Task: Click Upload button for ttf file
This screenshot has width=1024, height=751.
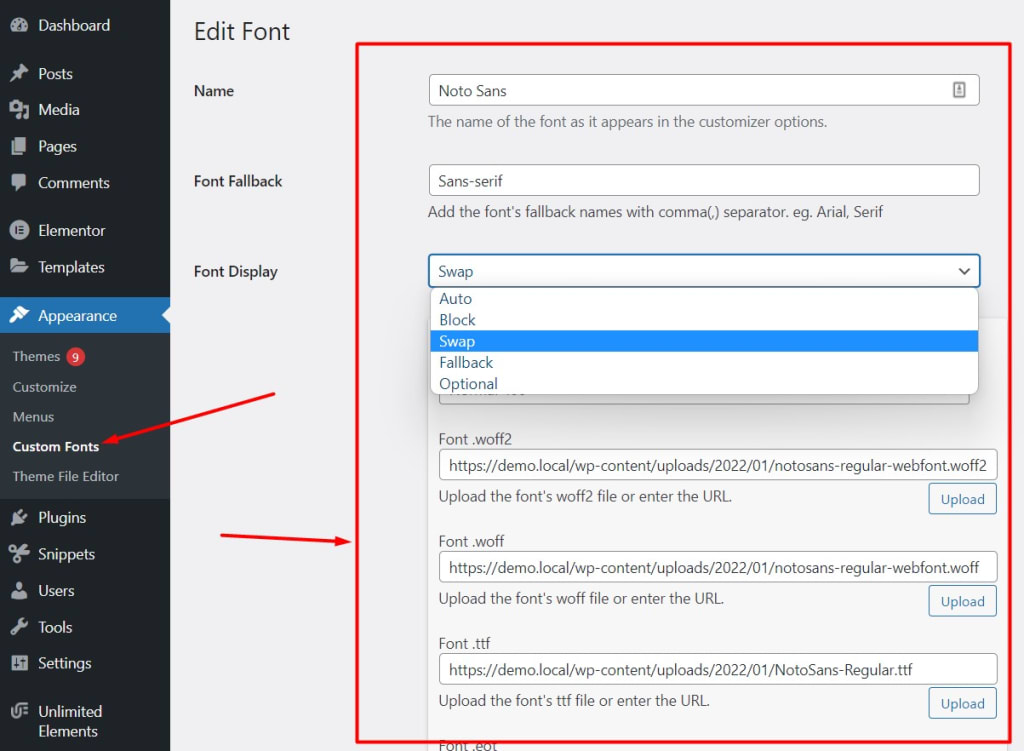Action: click(x=963, y=703)
